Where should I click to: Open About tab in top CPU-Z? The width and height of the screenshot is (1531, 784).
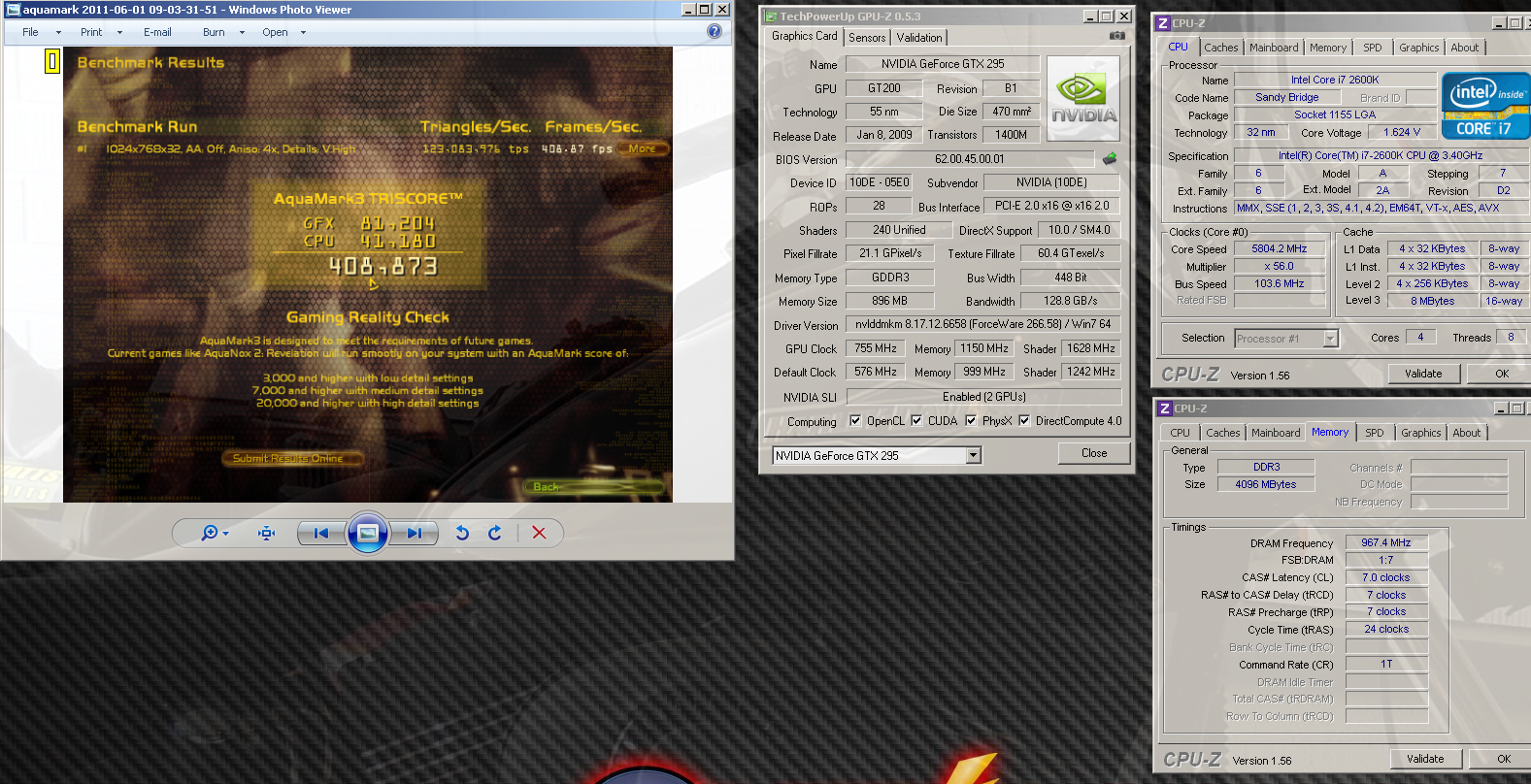[1465, 48]
